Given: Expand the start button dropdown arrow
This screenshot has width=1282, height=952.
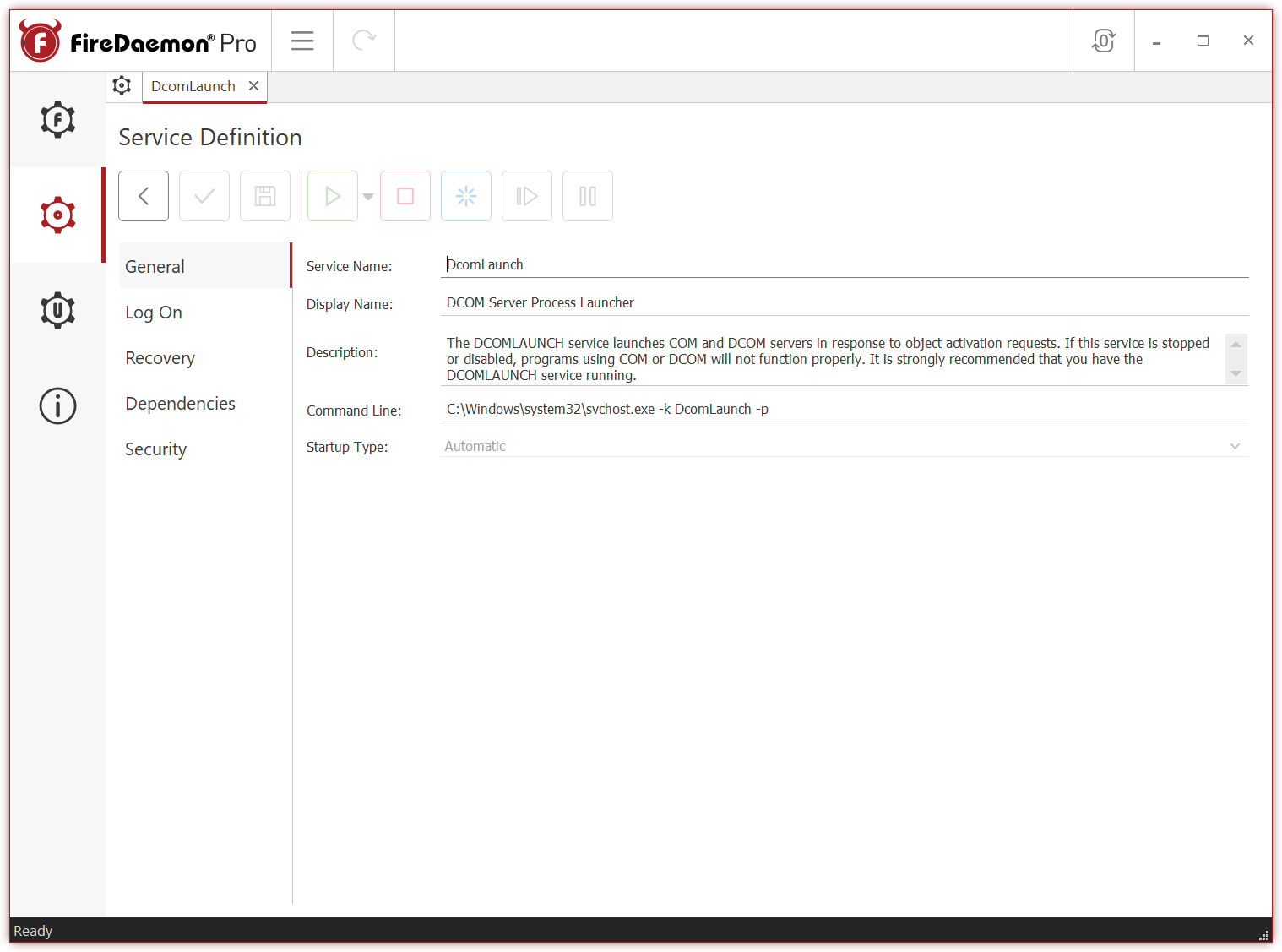Looking at the screenshot, I should 368,197.
